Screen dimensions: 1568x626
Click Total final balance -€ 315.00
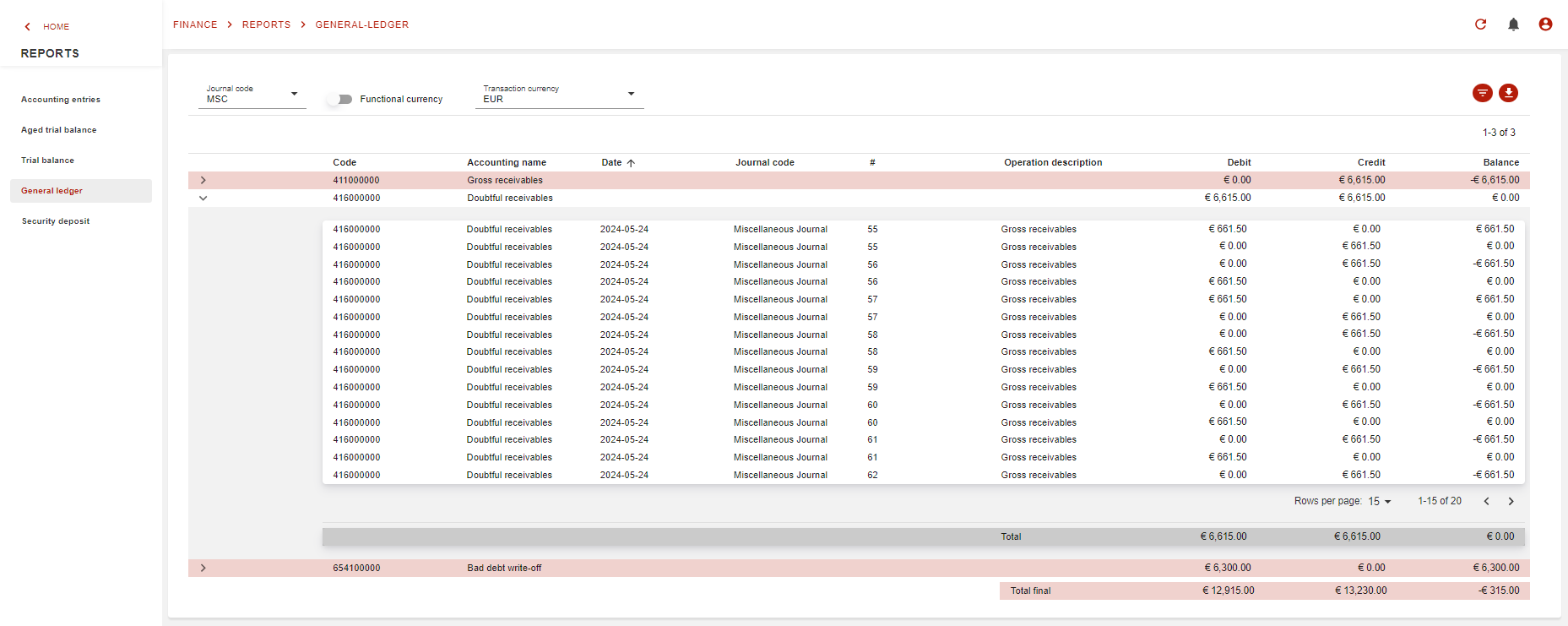tap(1499, 591)
